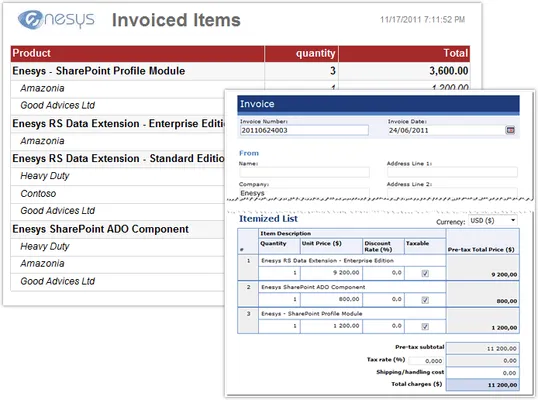Click the report timestamp 11/17/2011 7:11:52 PM
This screenshot has width=538, height=400.
click(x=422, y=20)
